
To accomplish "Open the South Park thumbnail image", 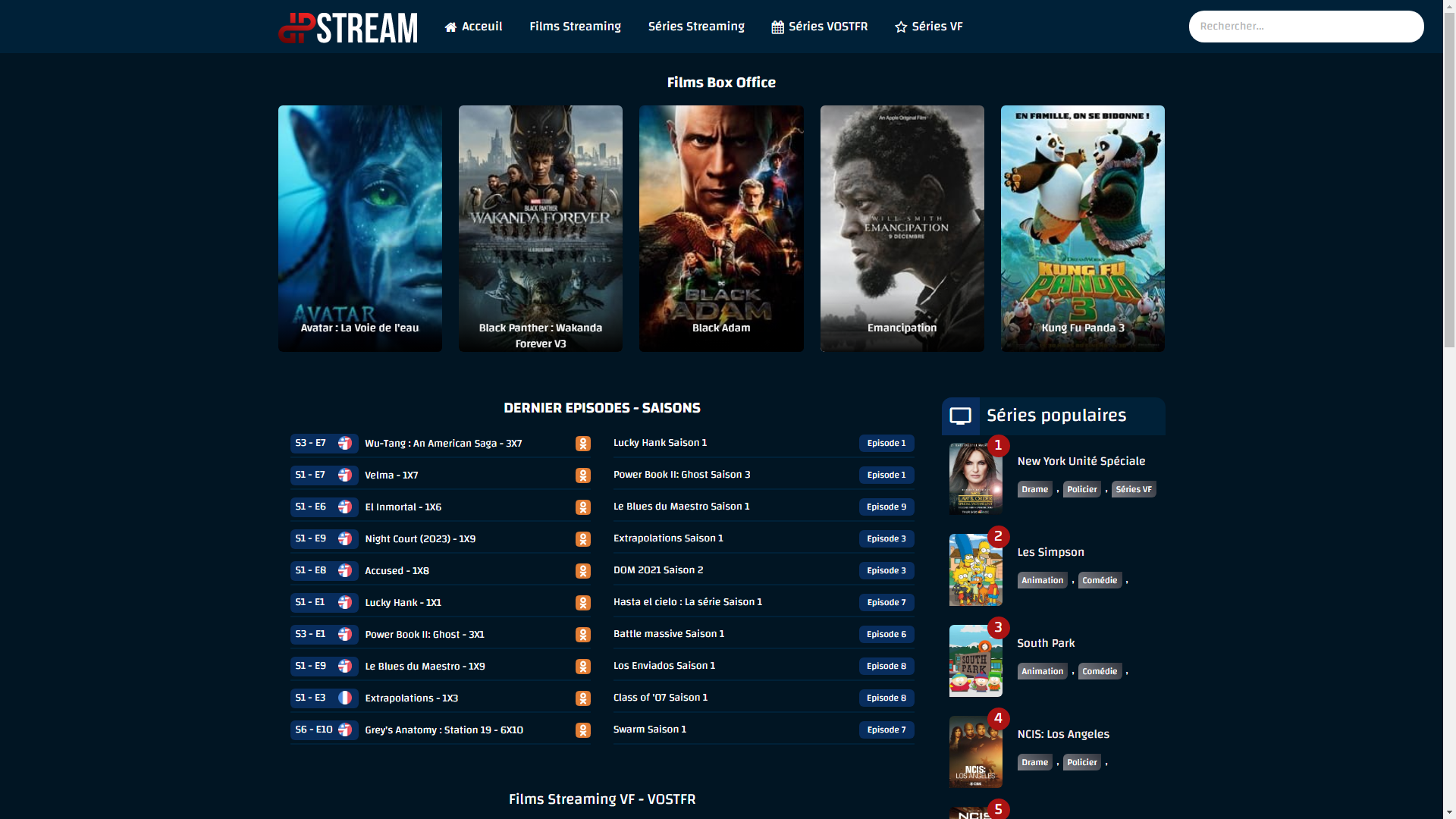I will point(975,661).
